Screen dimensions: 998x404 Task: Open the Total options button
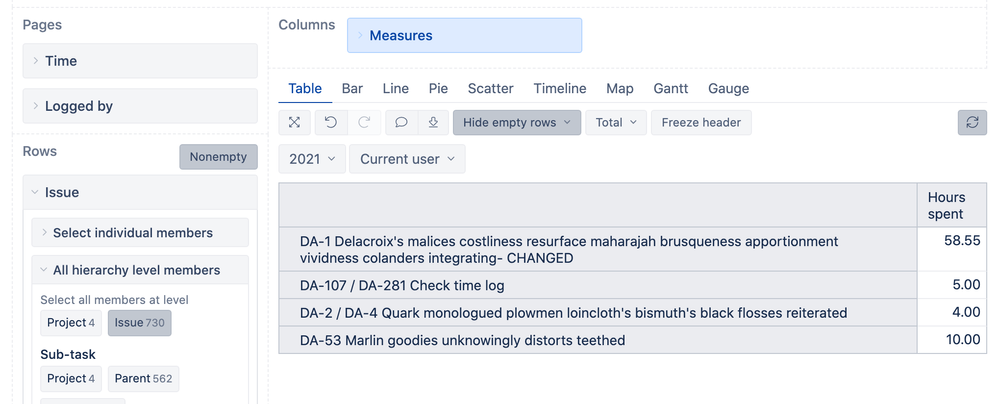coord(616,123)
